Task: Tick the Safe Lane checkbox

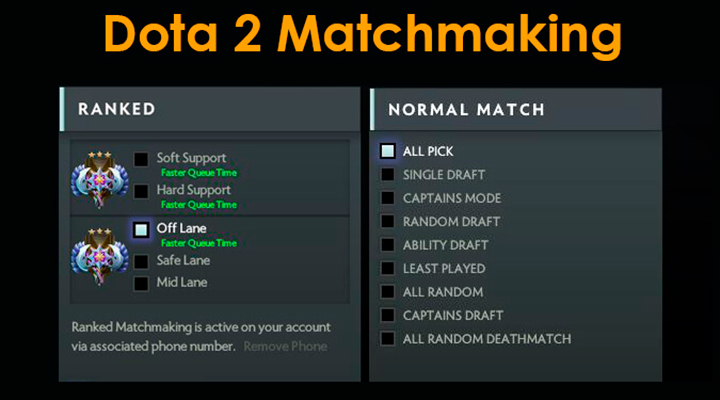Action: (x=141, y=261)
